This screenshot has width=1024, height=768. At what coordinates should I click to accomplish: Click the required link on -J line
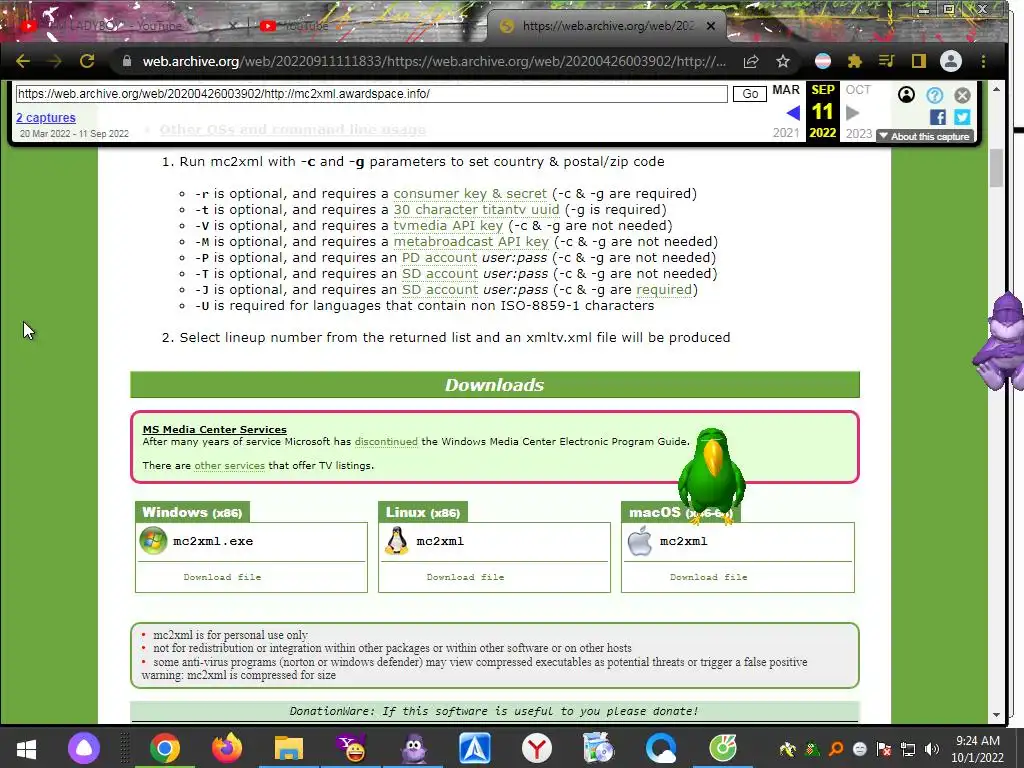pyautogui.click(x=664, y=289)
